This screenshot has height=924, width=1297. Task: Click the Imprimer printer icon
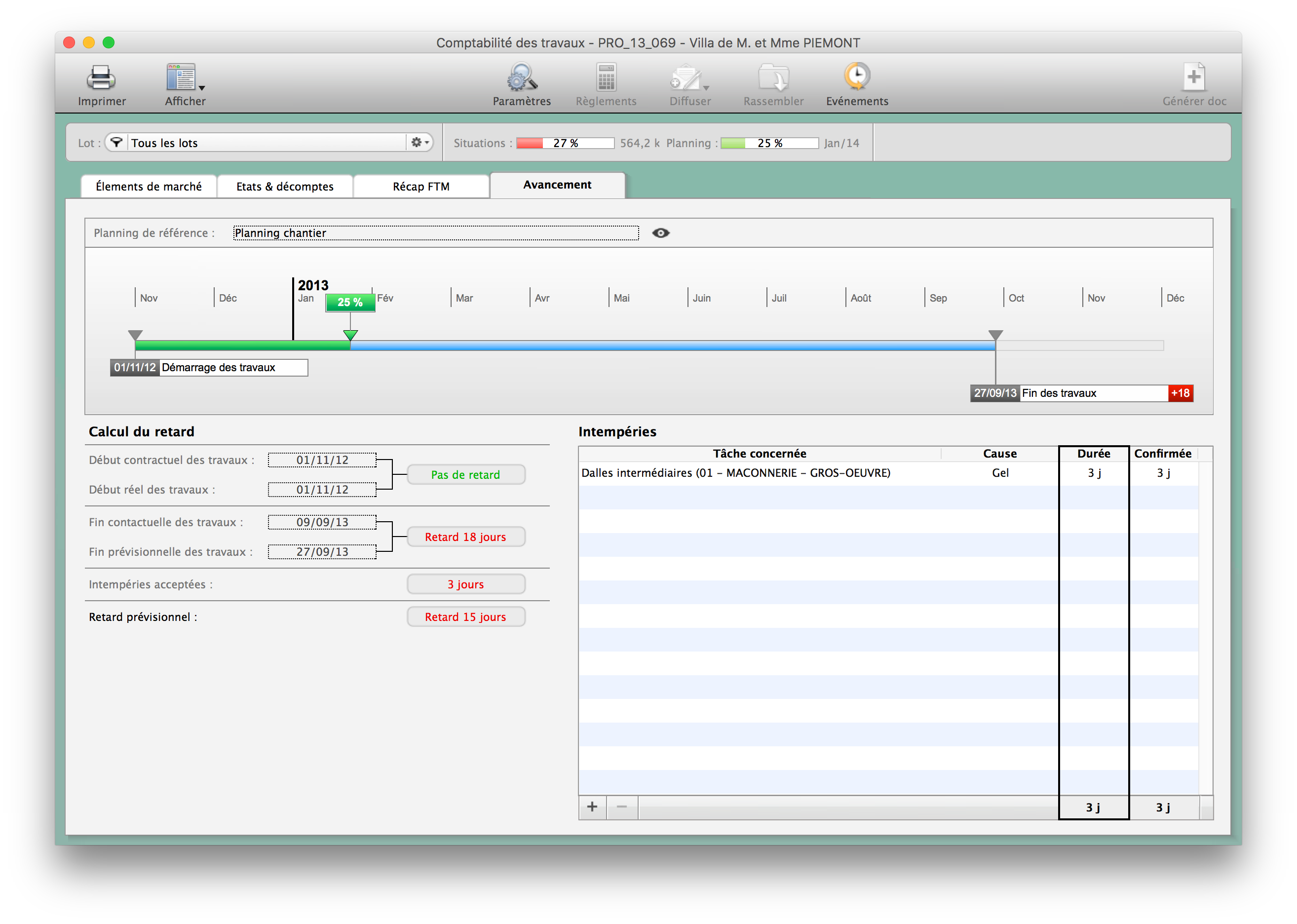click(101, 77)
